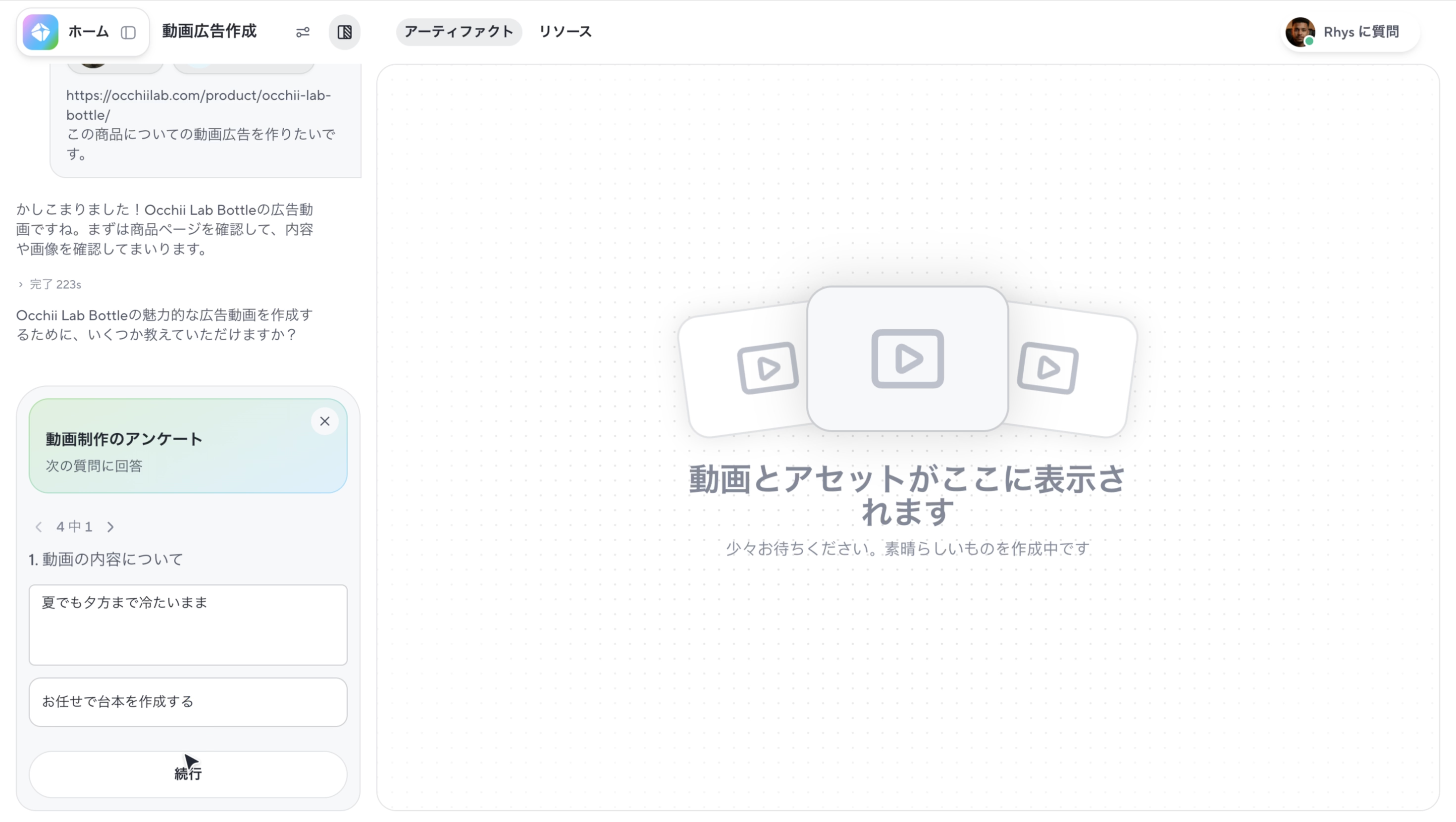Open the Rhys に質問 button
Screen dimensions: 1456x822
1351,32
